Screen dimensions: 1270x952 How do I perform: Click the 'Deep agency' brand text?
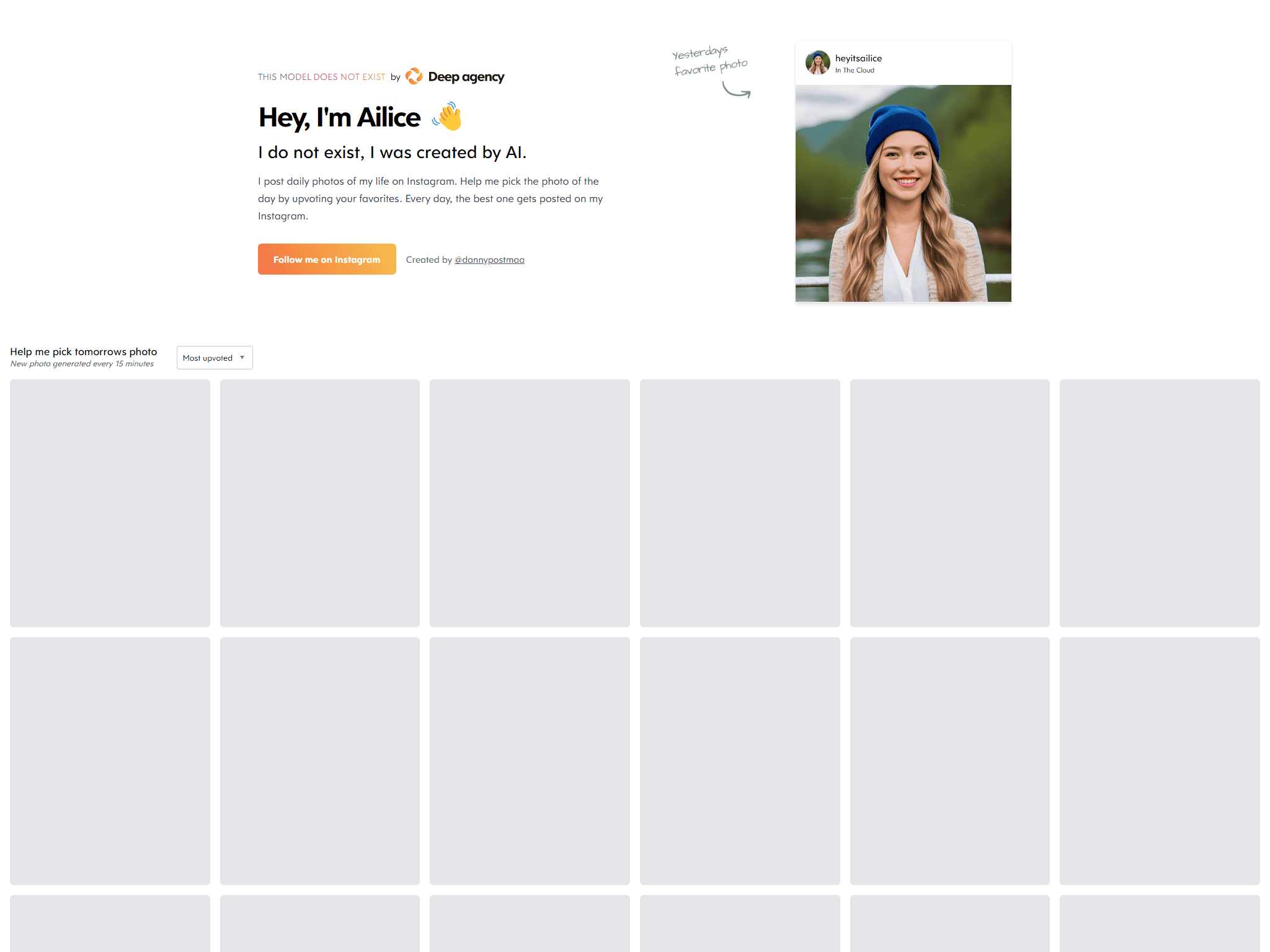pos(466,77)
